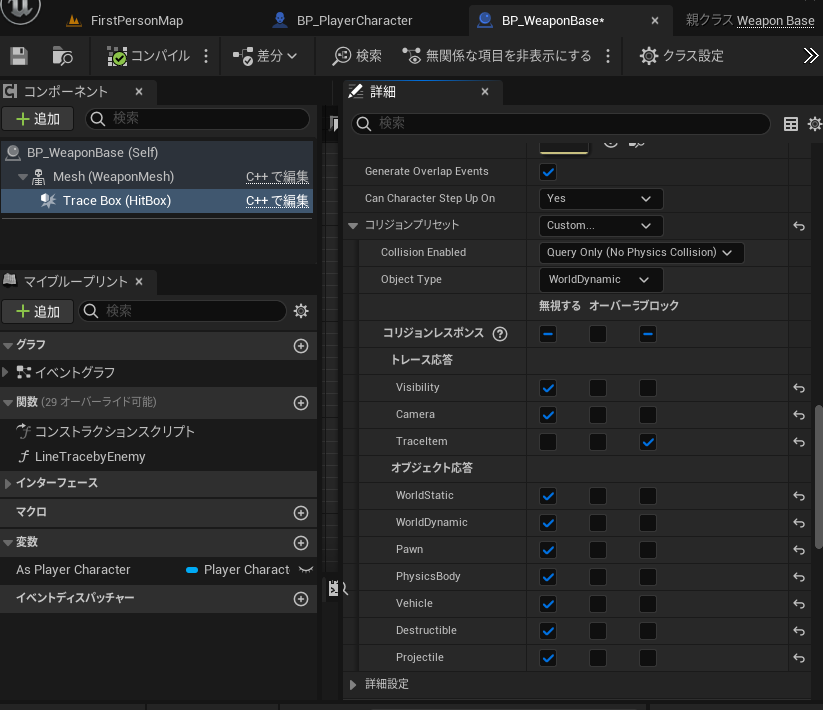Click the details panel vertical scrollbar

(818, 476)
